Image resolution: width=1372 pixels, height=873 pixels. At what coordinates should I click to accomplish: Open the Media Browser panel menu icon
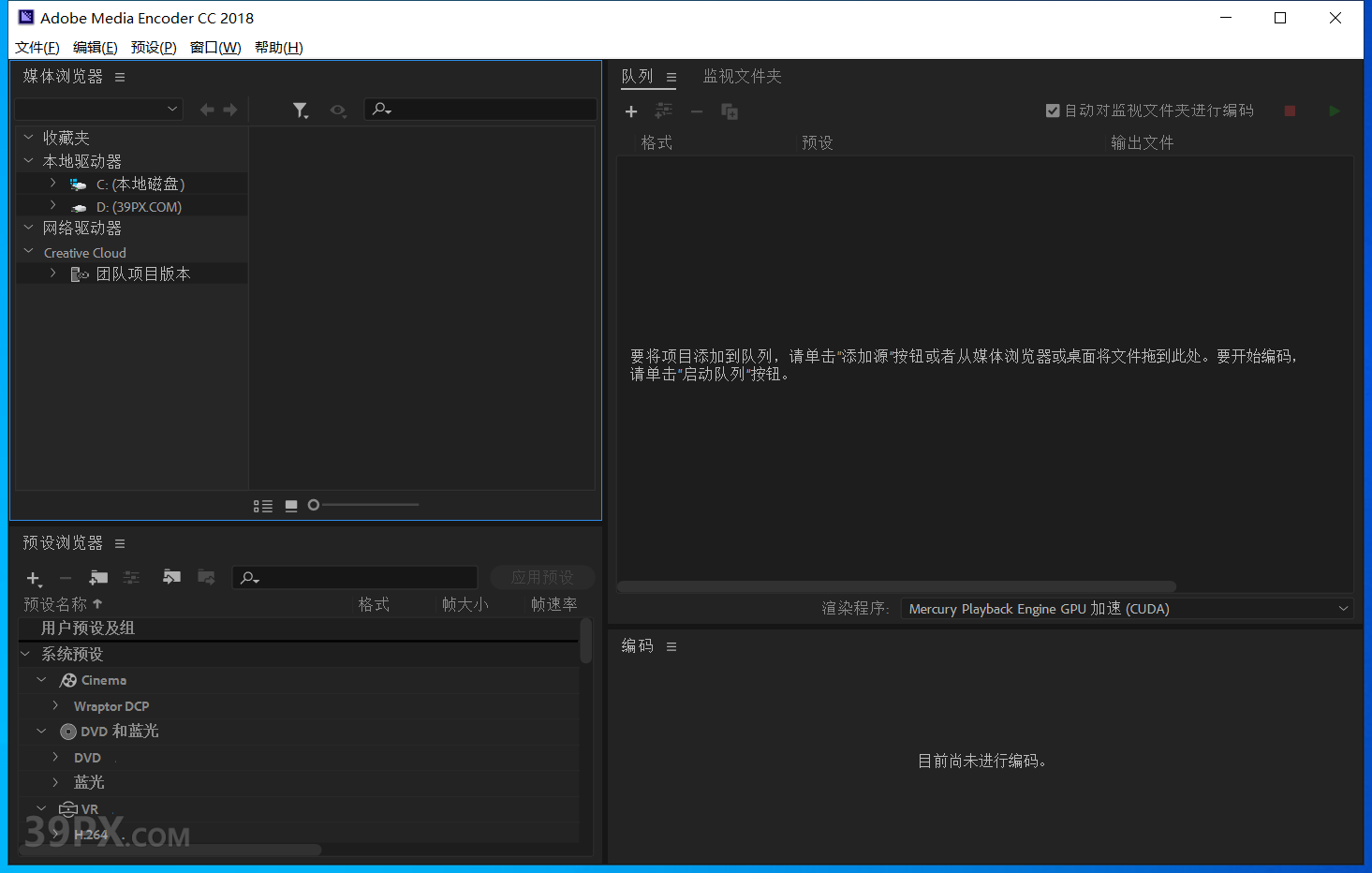click(120, 77)
